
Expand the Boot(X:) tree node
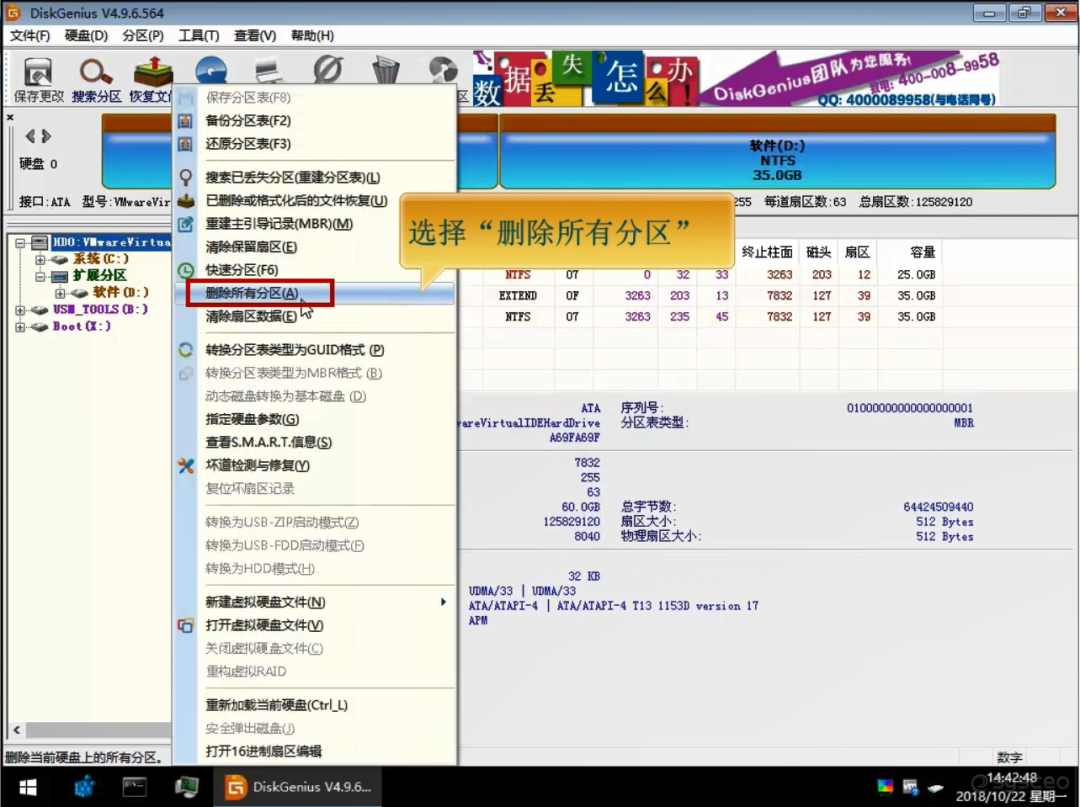[21, 327]
